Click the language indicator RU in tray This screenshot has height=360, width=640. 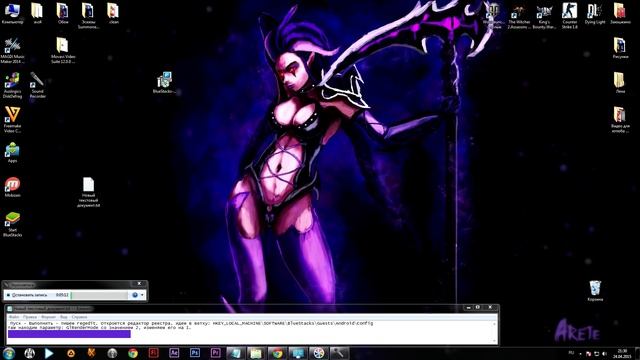(571, 353)
